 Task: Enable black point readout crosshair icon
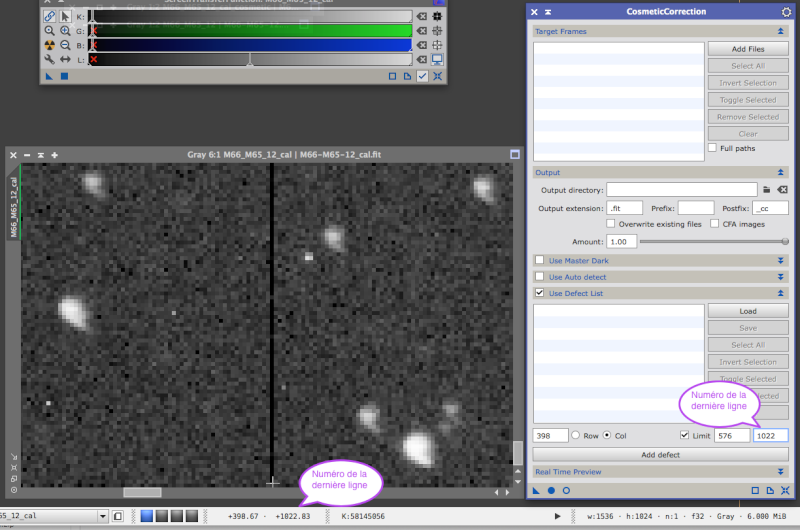tap(437, 16)
